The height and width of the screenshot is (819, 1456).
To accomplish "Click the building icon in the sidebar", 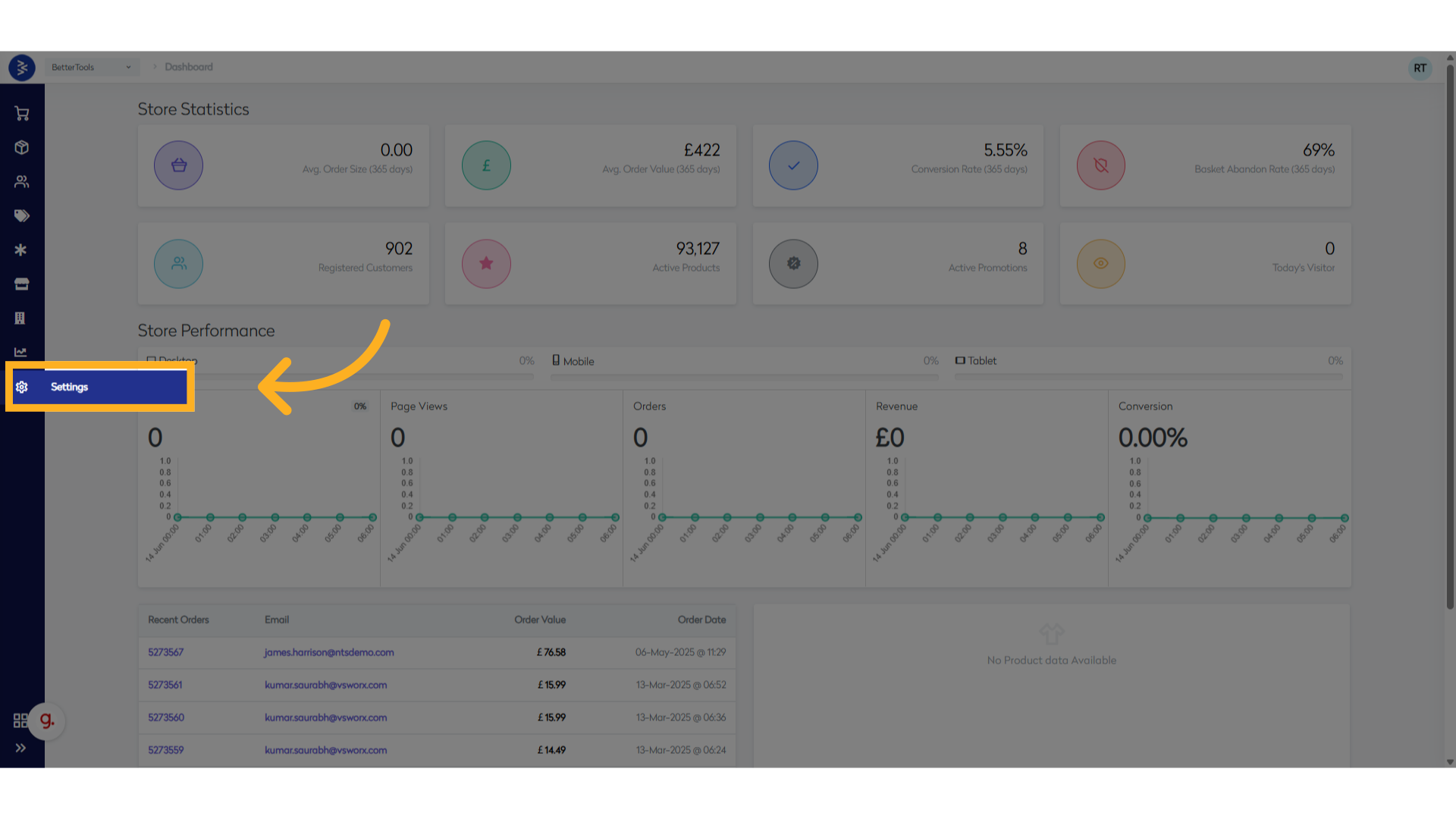I will click(21, 318).
